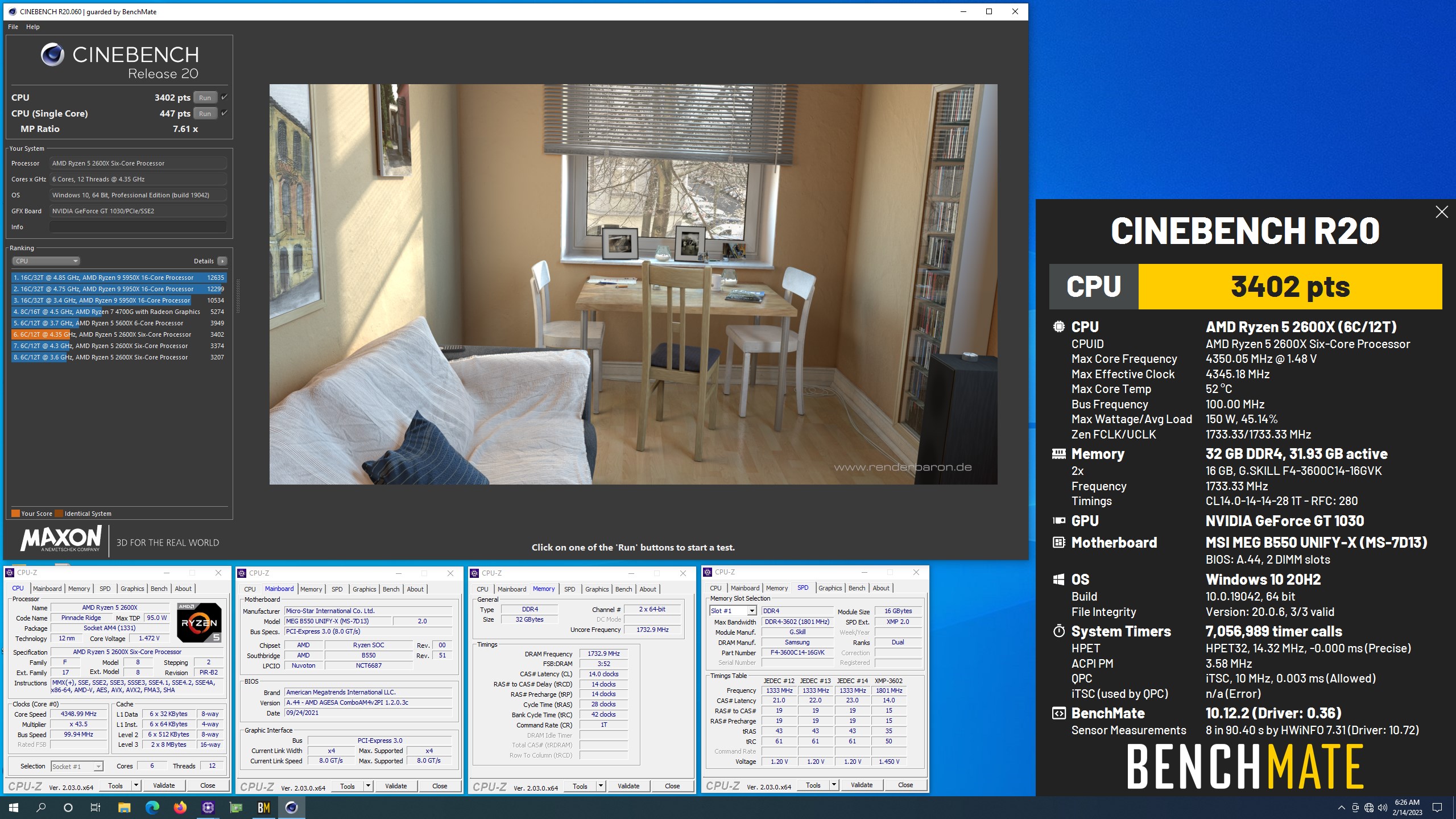This screenshot has height=819, width=1456.
Task: Click Tools button in SPD CPU-Z window
Action: click(x=813, y=785)
